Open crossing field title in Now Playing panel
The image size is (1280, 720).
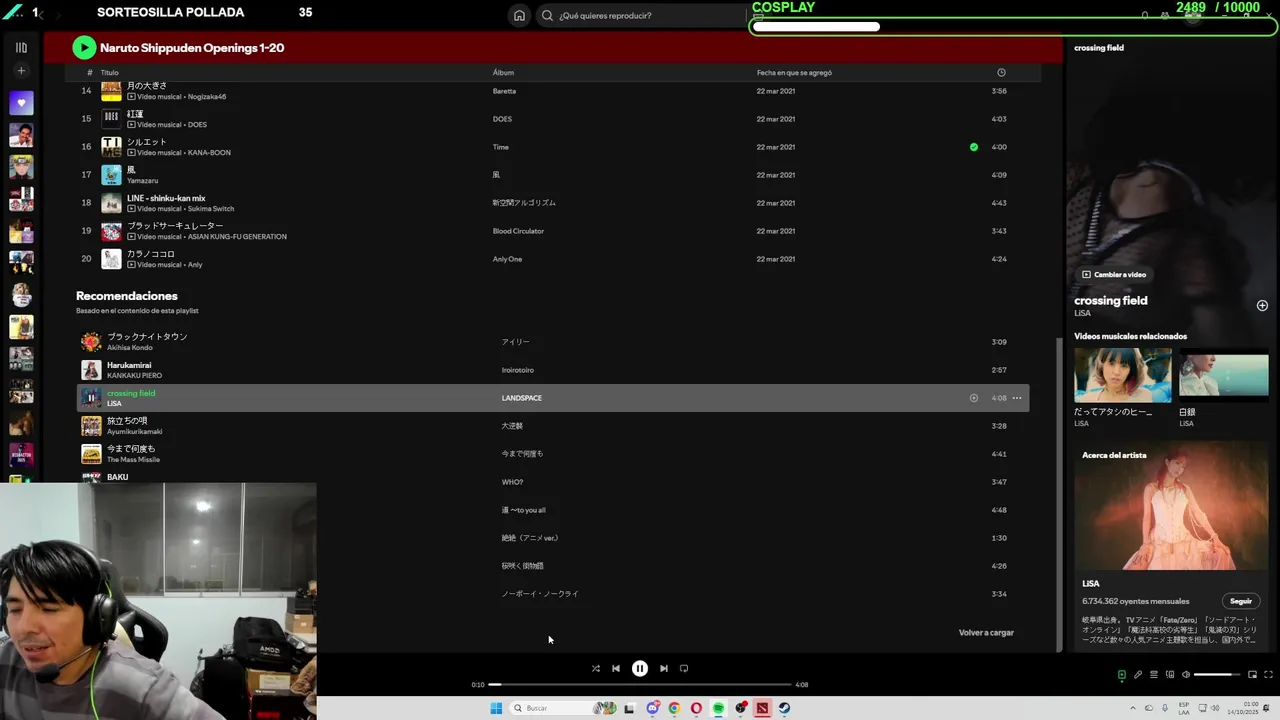pyautogui.click(x=1111, y=300)
